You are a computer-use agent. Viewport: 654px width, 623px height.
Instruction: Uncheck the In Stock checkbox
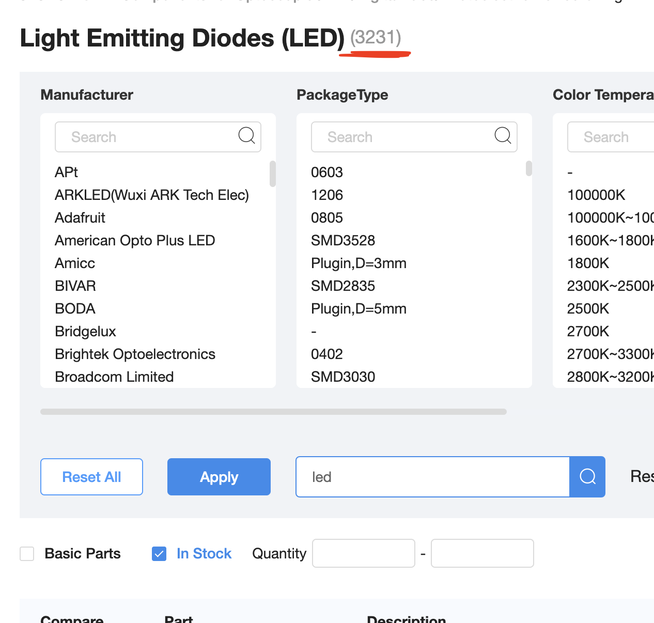pyautogui.click(x=159, y=554)
